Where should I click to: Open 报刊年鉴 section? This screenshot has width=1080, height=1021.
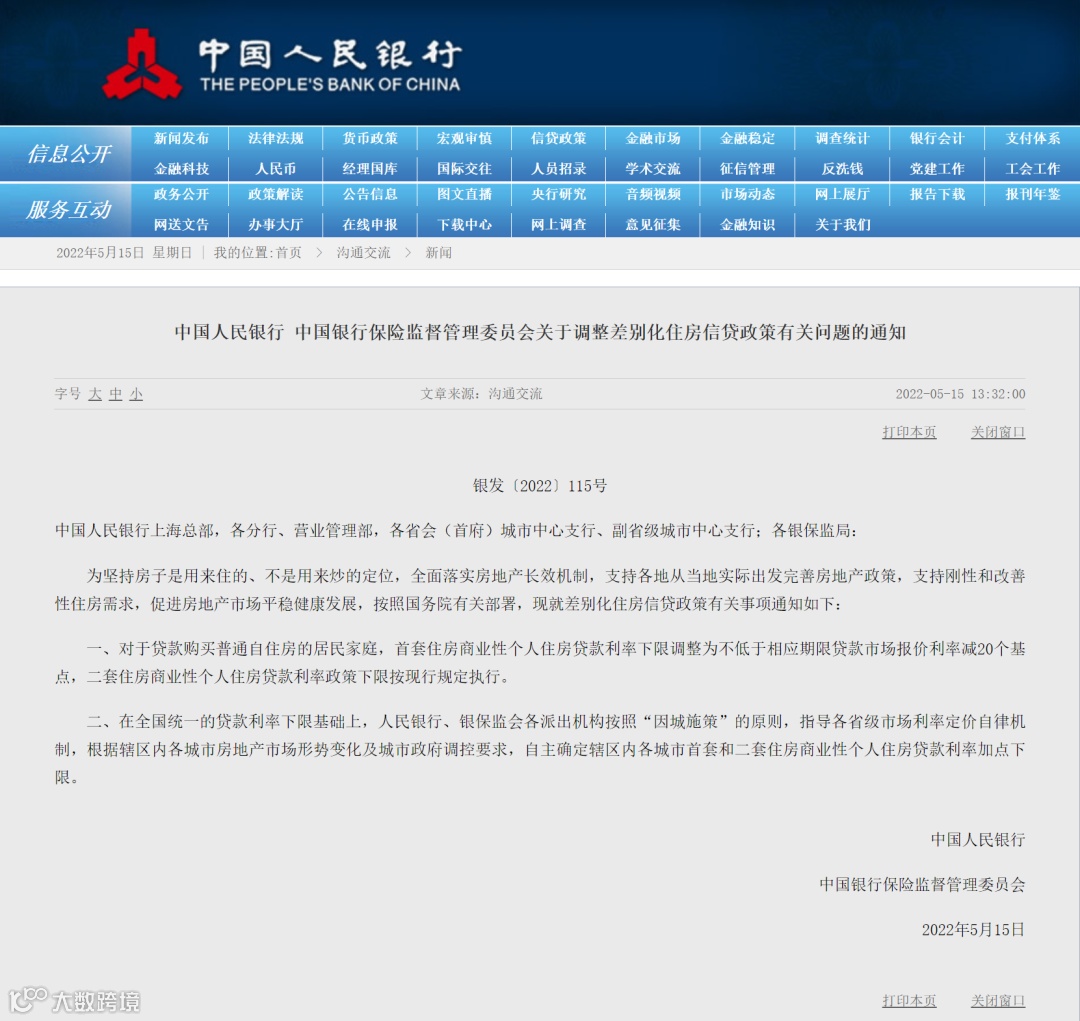point(1032,194)
